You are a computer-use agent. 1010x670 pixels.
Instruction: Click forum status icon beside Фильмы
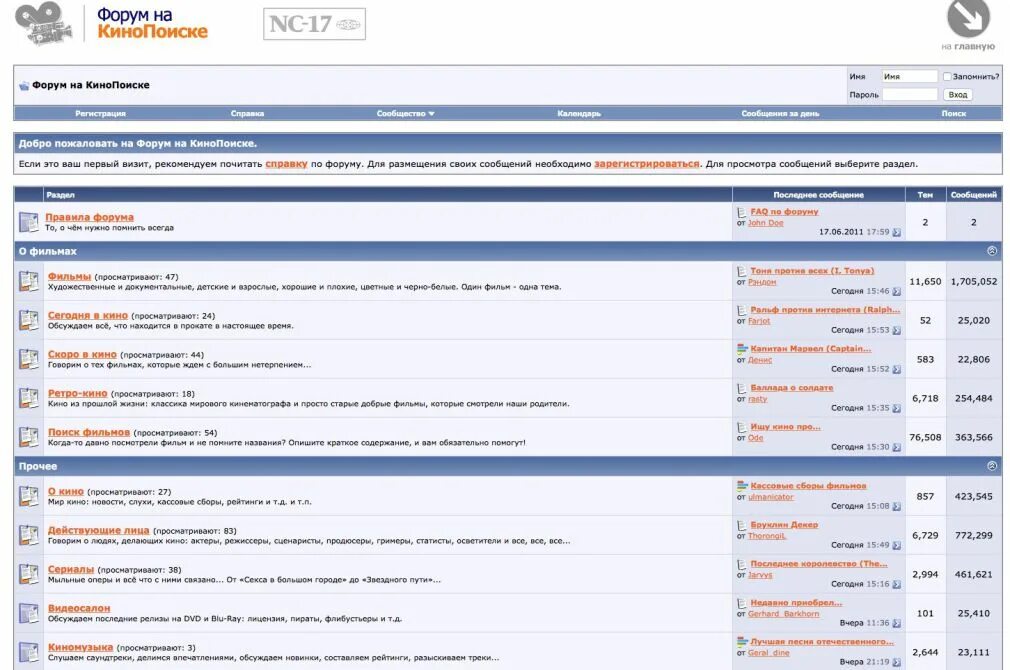tap(28, 282)
